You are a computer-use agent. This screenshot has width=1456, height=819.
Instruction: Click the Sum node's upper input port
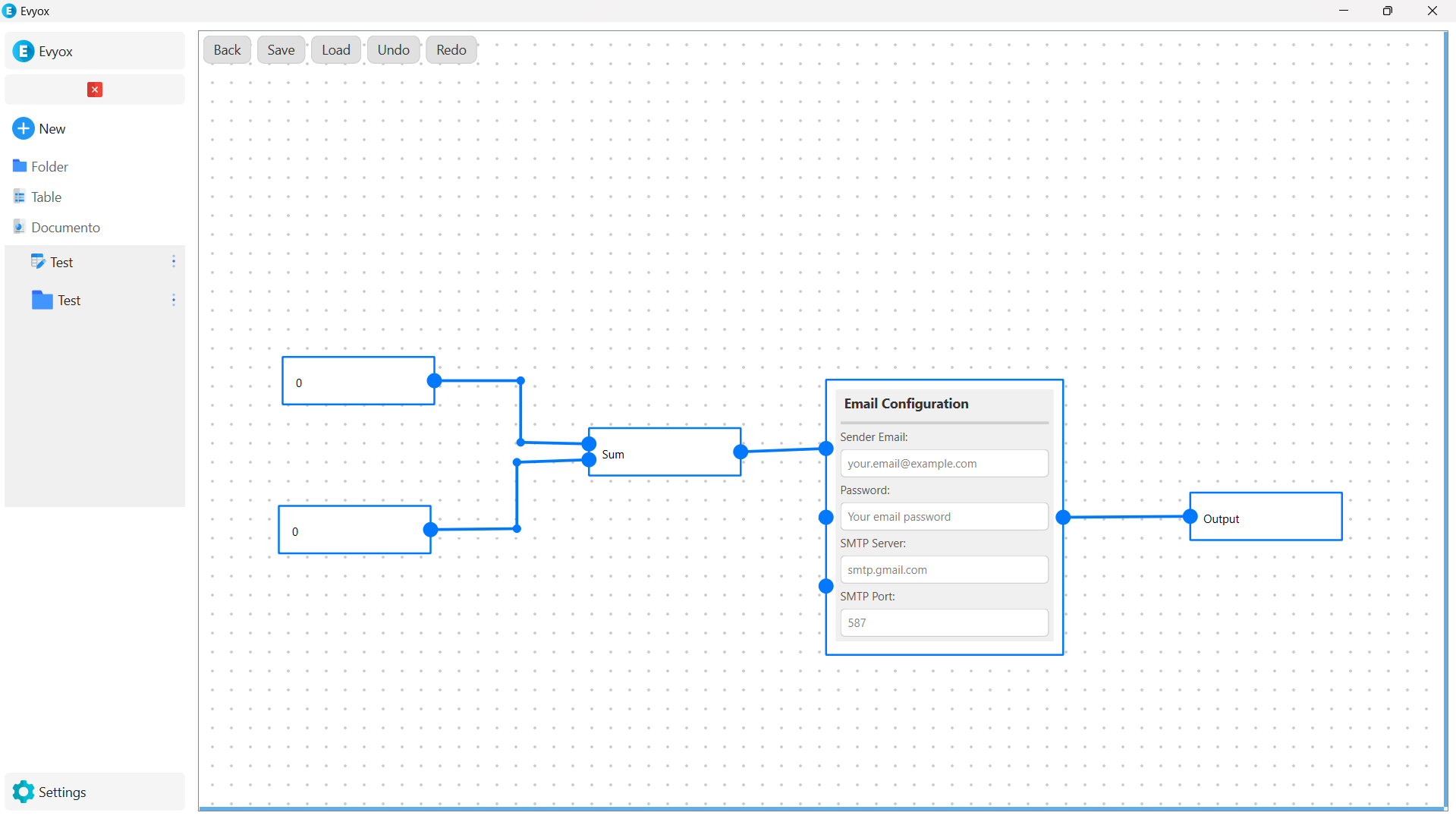point(589,444)
